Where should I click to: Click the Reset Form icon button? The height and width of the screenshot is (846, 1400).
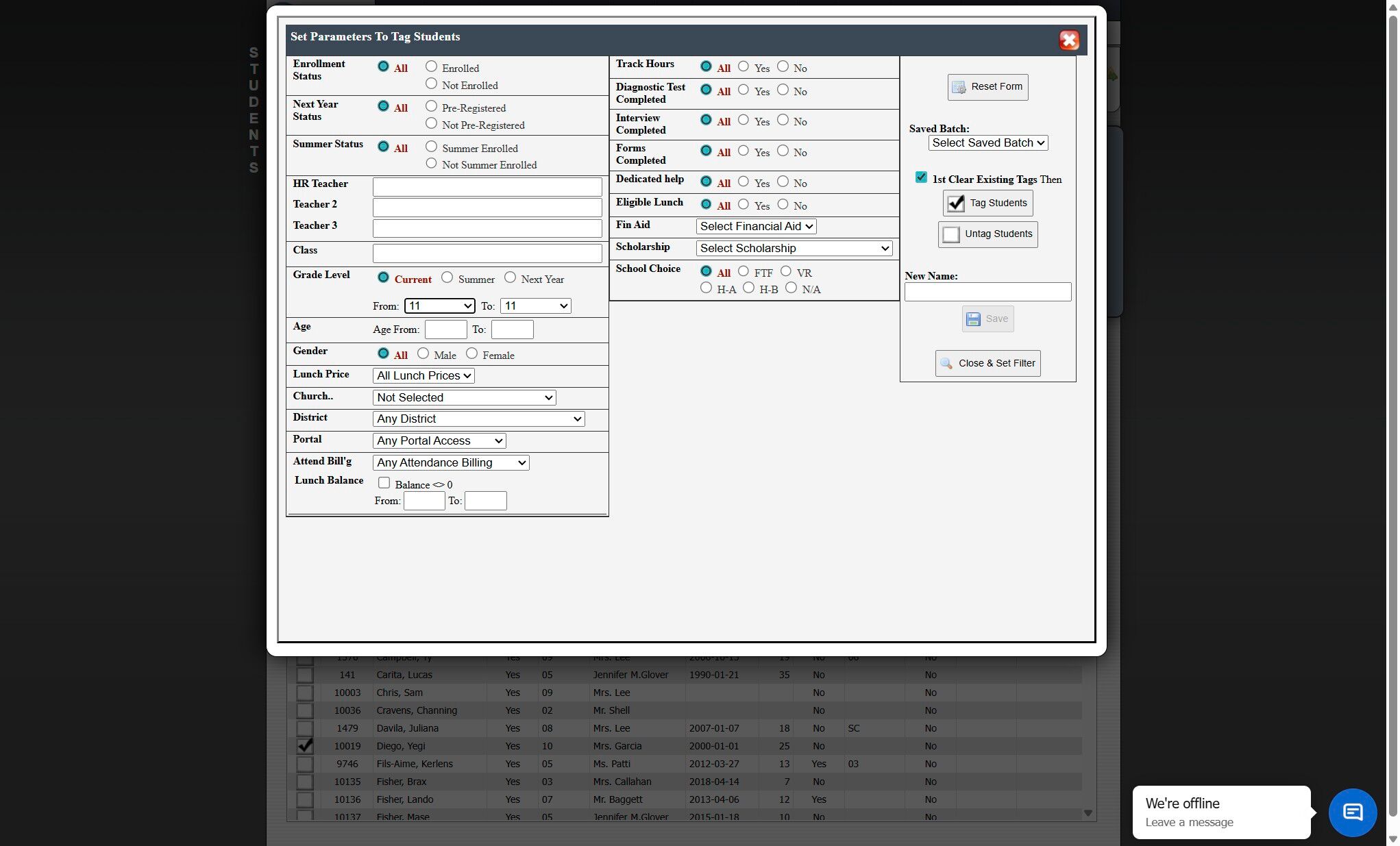[959, 88]
